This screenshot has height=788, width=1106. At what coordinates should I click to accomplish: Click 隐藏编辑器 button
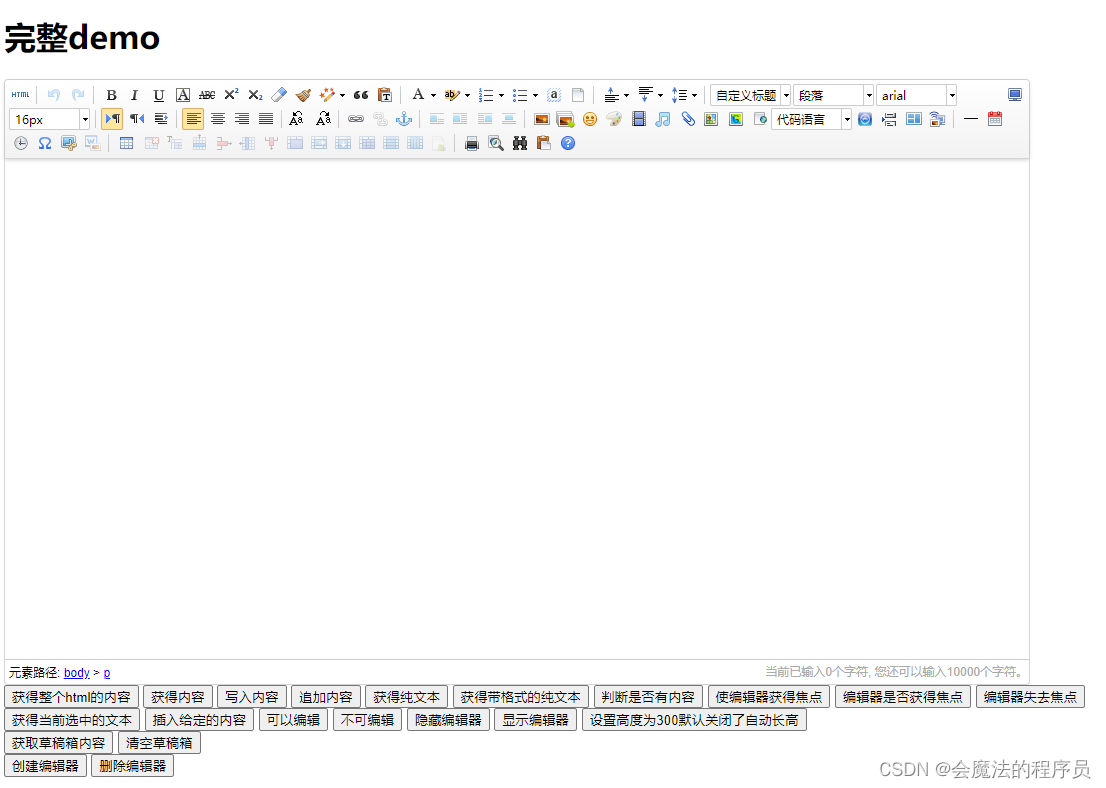pos(448,720)
